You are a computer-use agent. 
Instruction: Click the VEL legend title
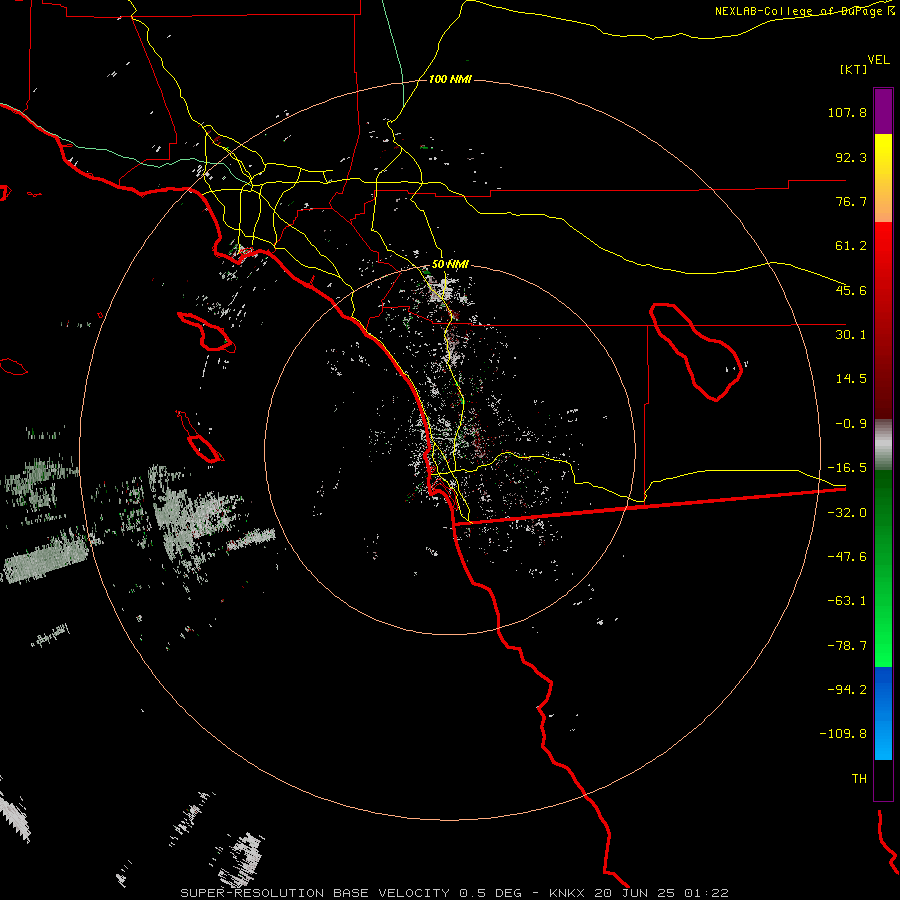point(878,60)
